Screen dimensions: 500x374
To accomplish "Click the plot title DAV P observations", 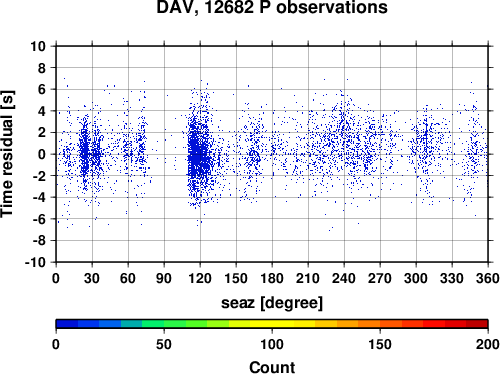I will (x=272, y=7).
